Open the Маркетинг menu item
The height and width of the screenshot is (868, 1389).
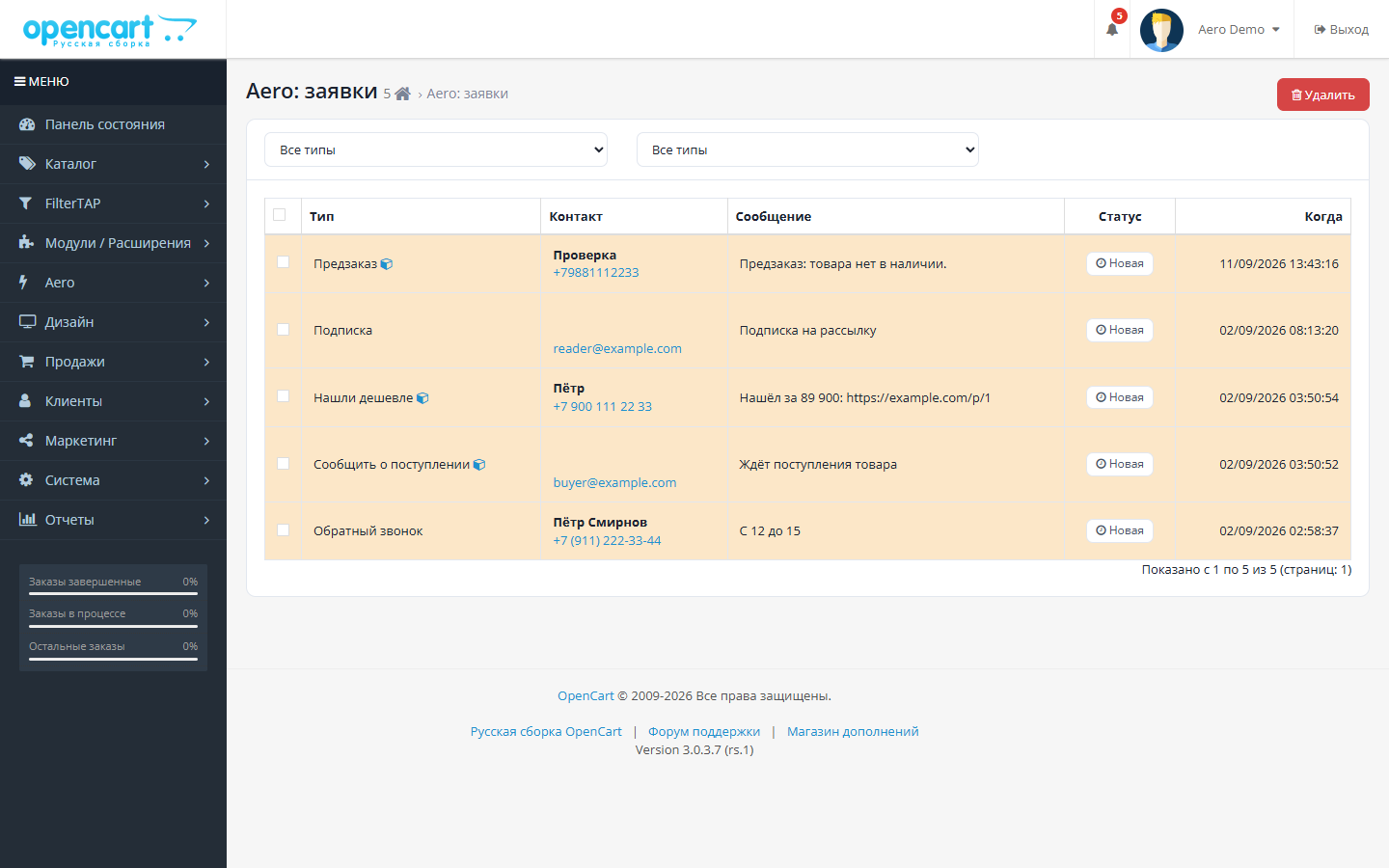pos(113,441)
